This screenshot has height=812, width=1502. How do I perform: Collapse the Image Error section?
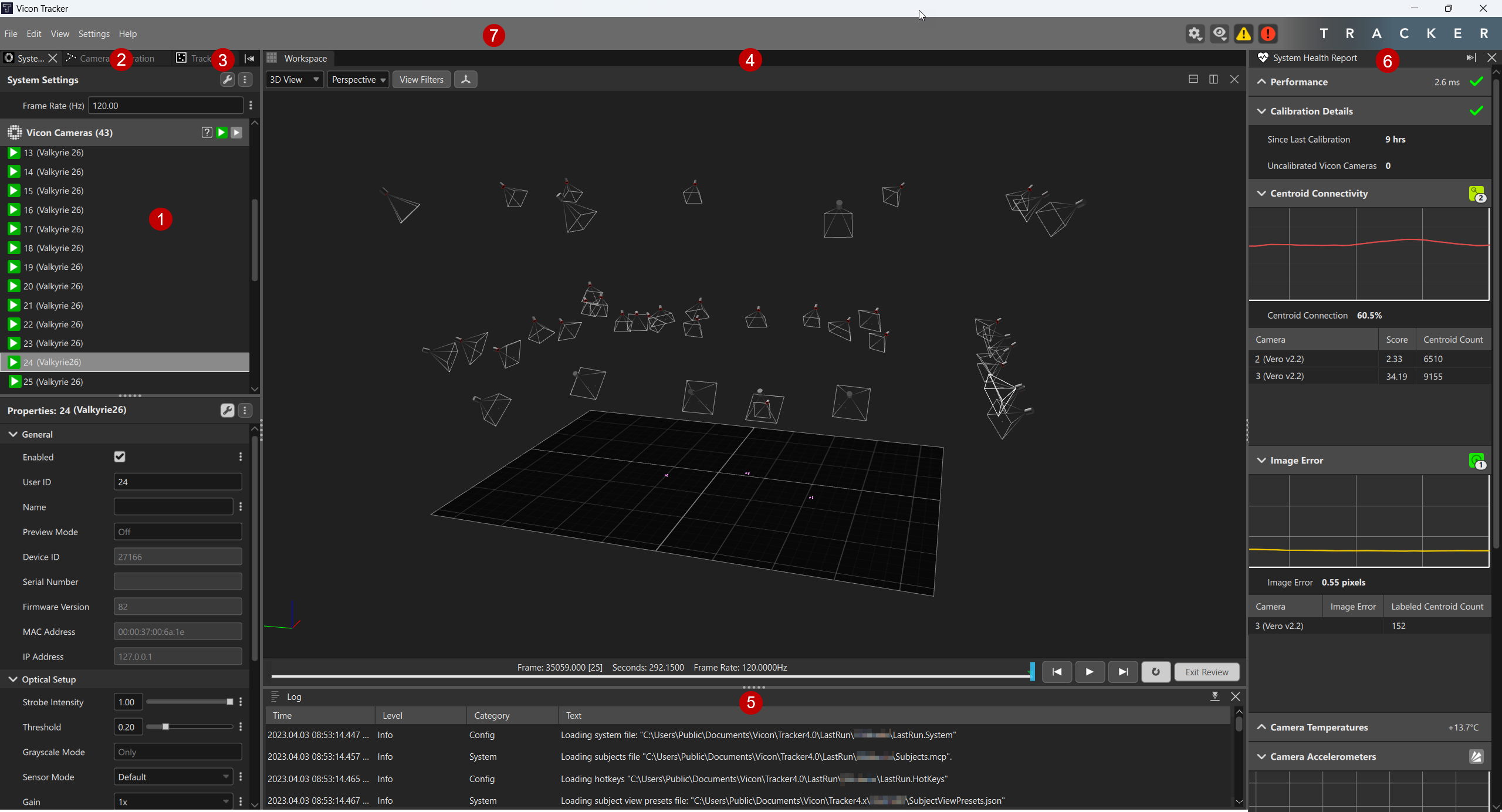click(x=1261, y=461)
